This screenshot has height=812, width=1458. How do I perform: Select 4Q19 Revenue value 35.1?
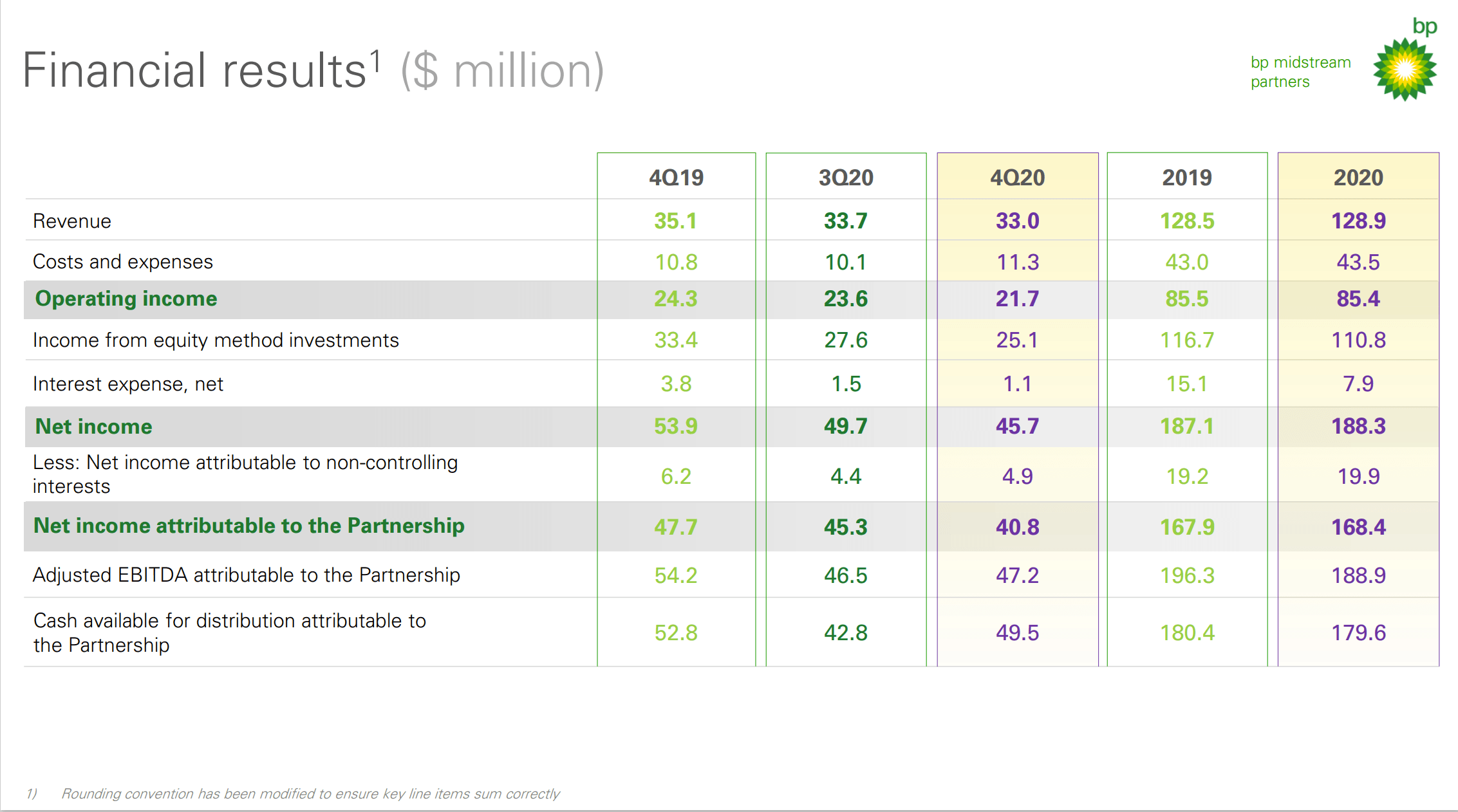pyautogui.click(x=676, y=221)
